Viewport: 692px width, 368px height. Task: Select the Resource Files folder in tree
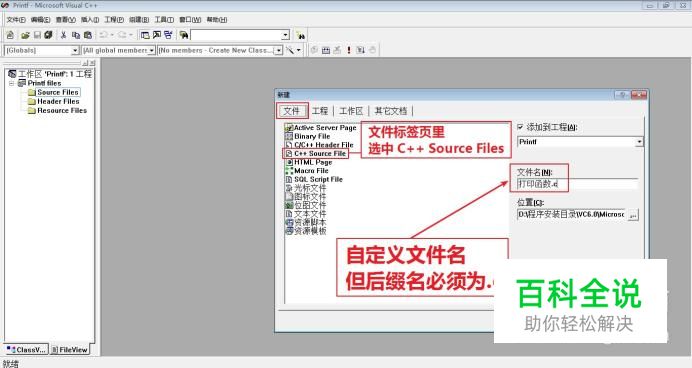62,111
